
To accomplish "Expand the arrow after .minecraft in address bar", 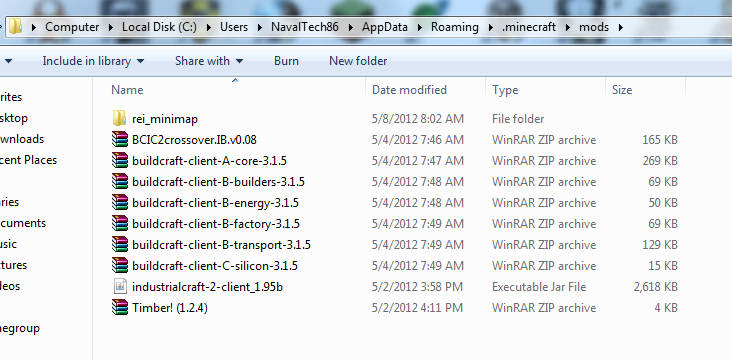I will (x=567, y=27).
